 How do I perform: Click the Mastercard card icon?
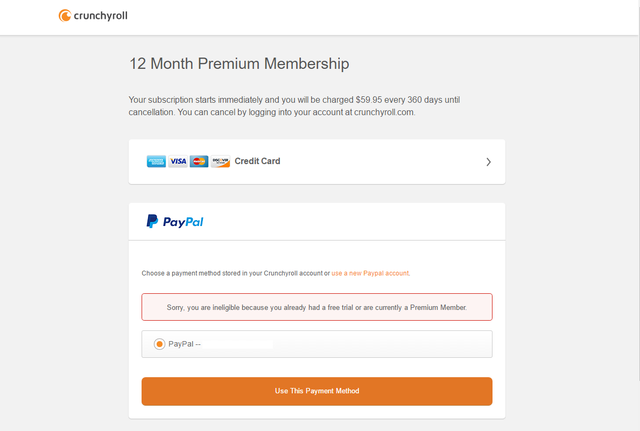(x=199, y=161)
